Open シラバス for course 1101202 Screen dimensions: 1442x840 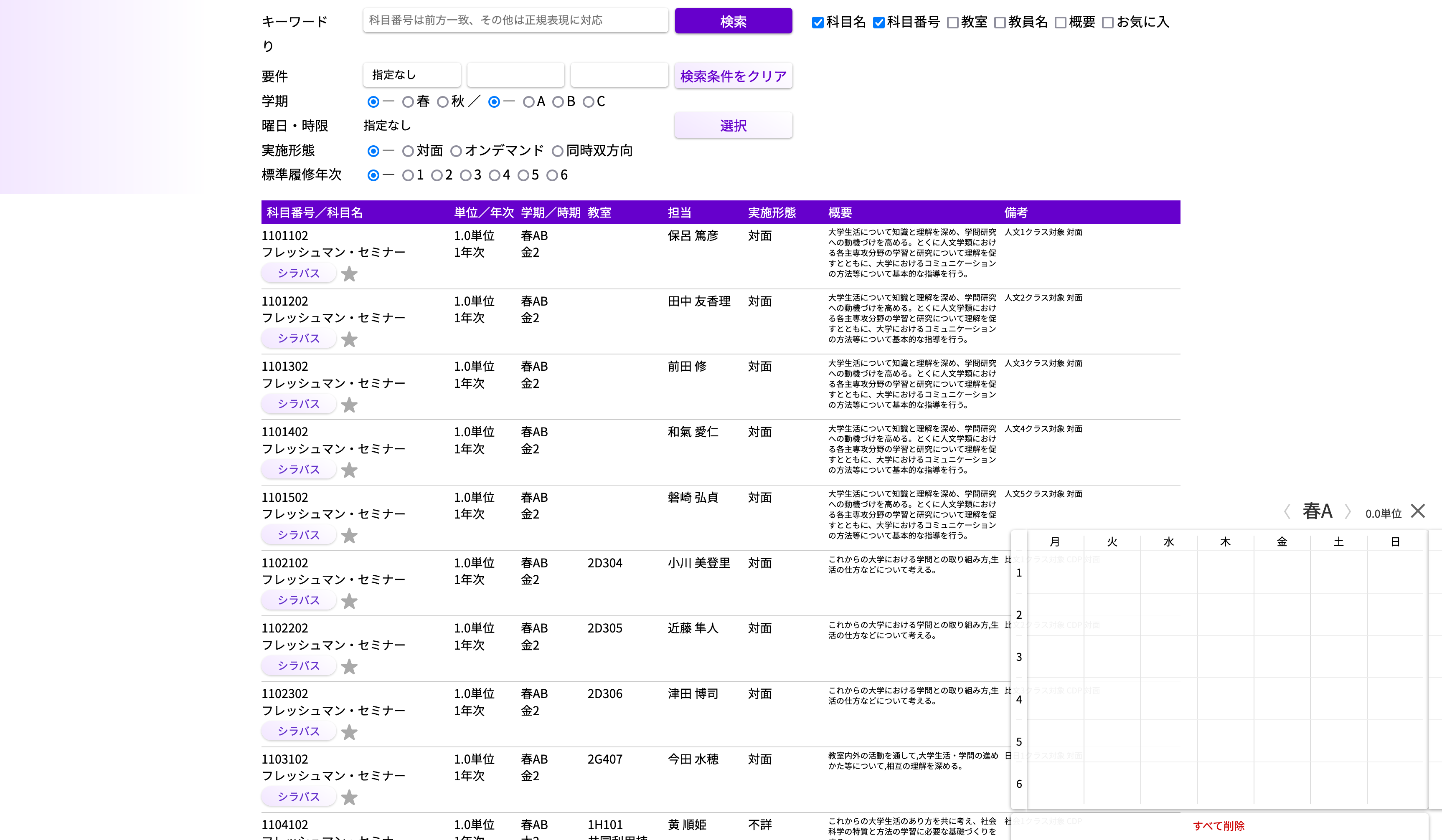[x=298, y=339]
